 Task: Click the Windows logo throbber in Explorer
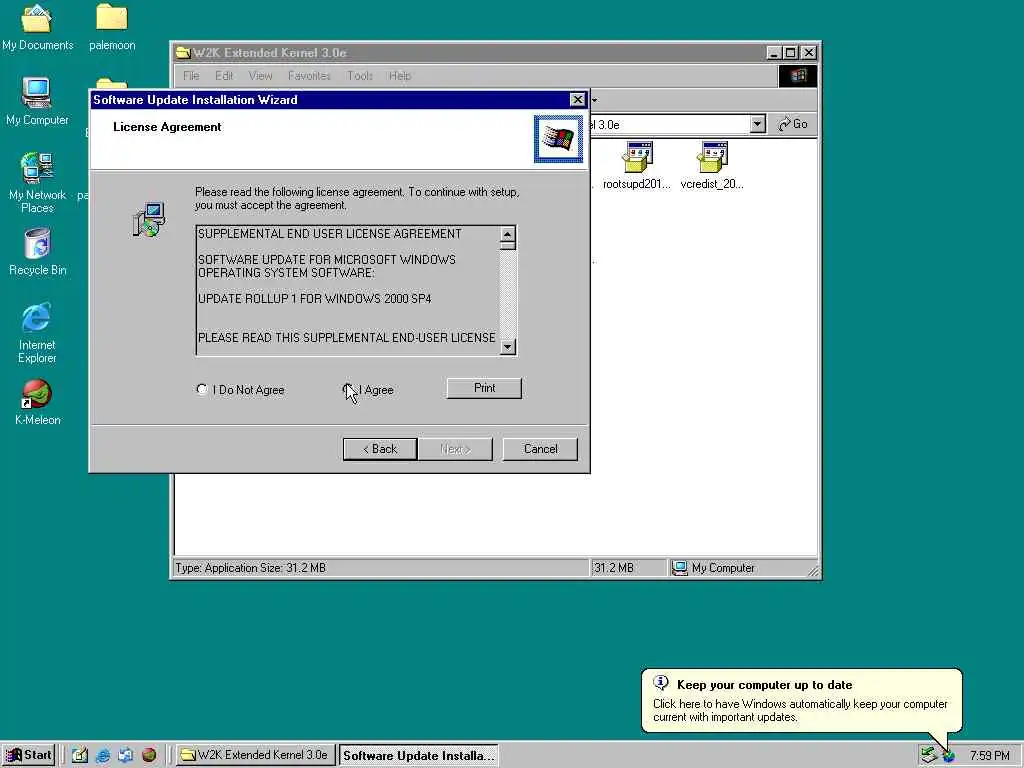(x=797, y=76)
